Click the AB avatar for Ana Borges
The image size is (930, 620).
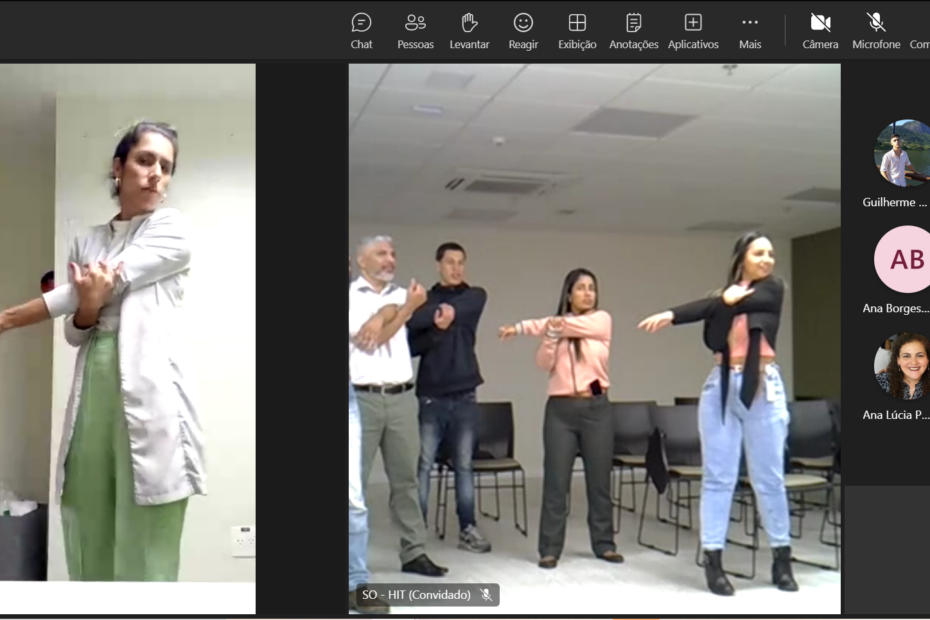tap(903, 259)
